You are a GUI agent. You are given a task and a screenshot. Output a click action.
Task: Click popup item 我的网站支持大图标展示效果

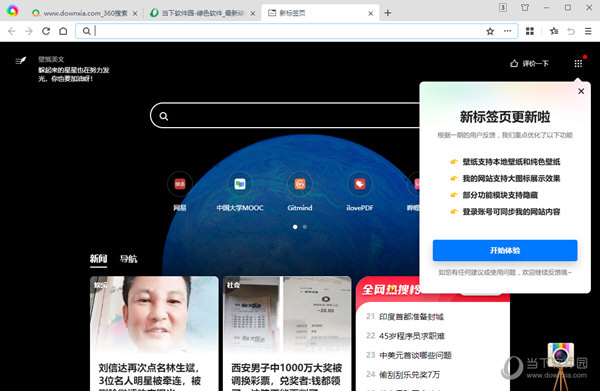tap(511, 179)
